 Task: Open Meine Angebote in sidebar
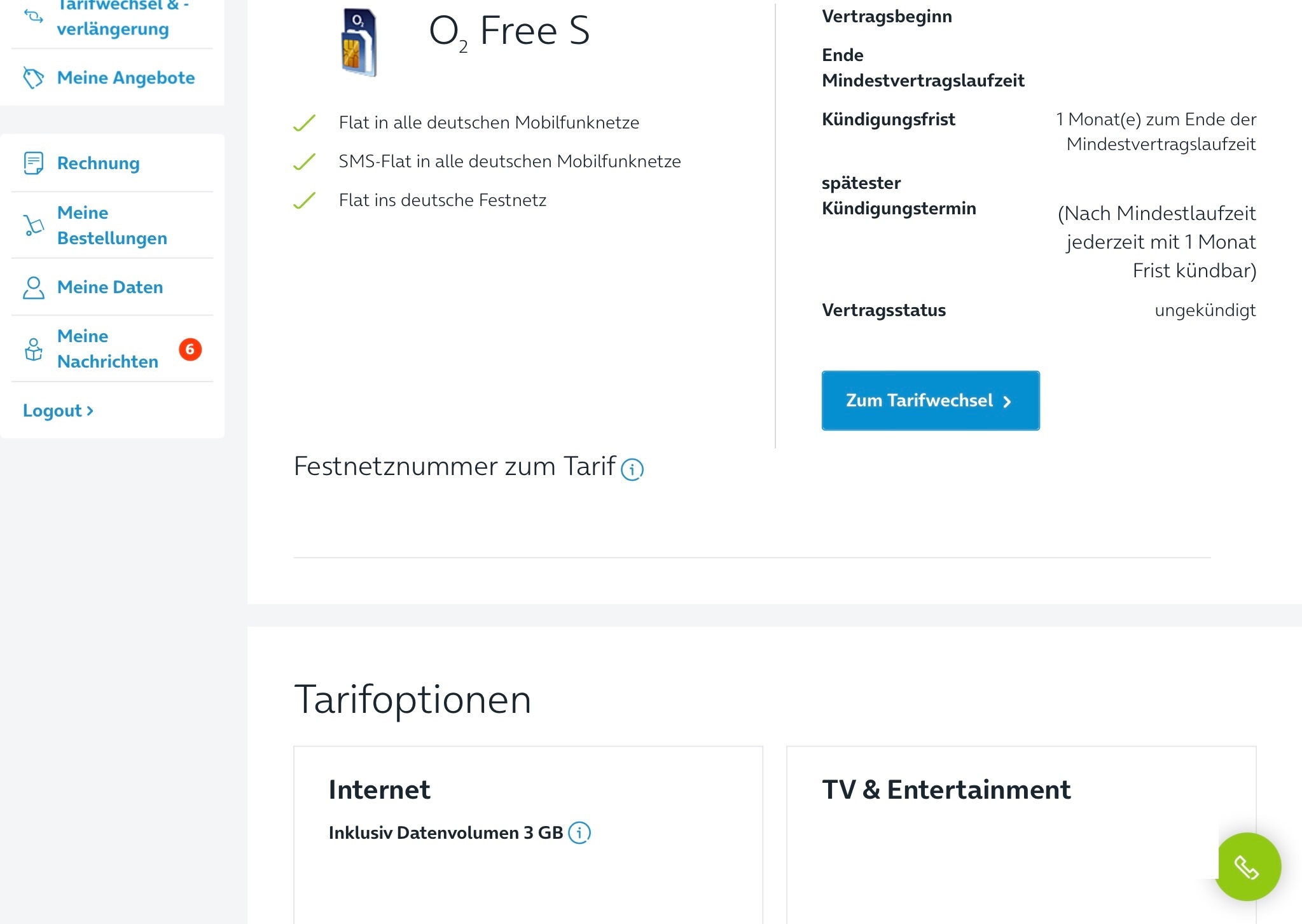[126, 78]
